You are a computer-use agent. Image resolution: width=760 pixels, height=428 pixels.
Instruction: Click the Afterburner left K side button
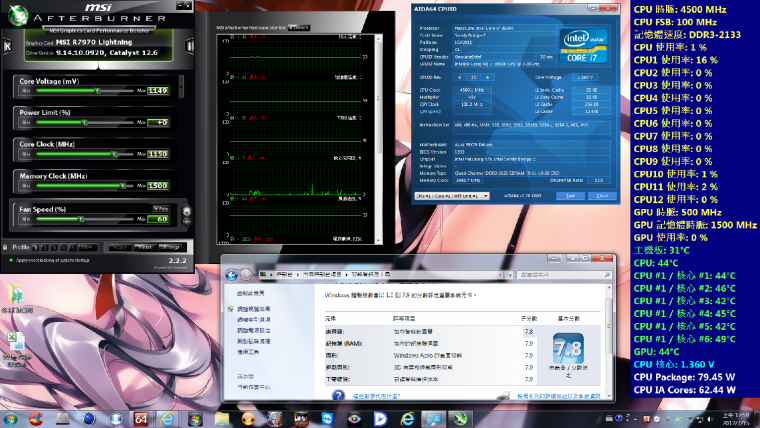coord(8,47)
